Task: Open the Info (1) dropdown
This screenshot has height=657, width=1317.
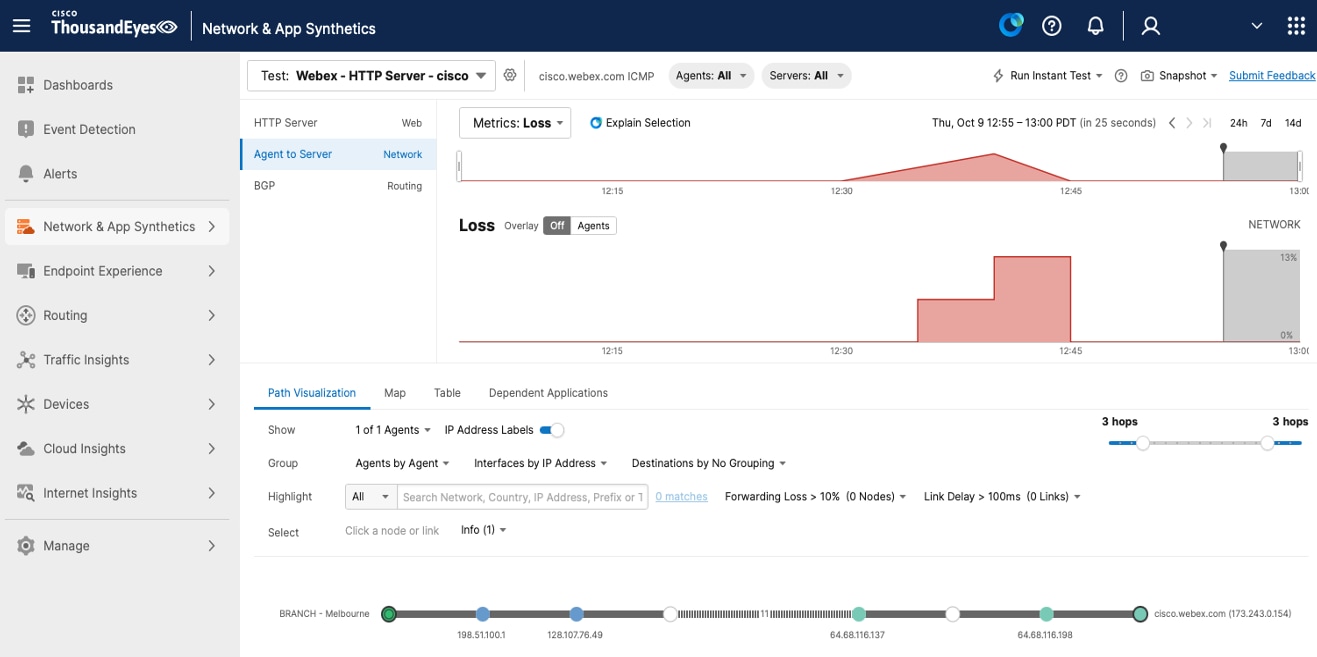Action: 484,530
